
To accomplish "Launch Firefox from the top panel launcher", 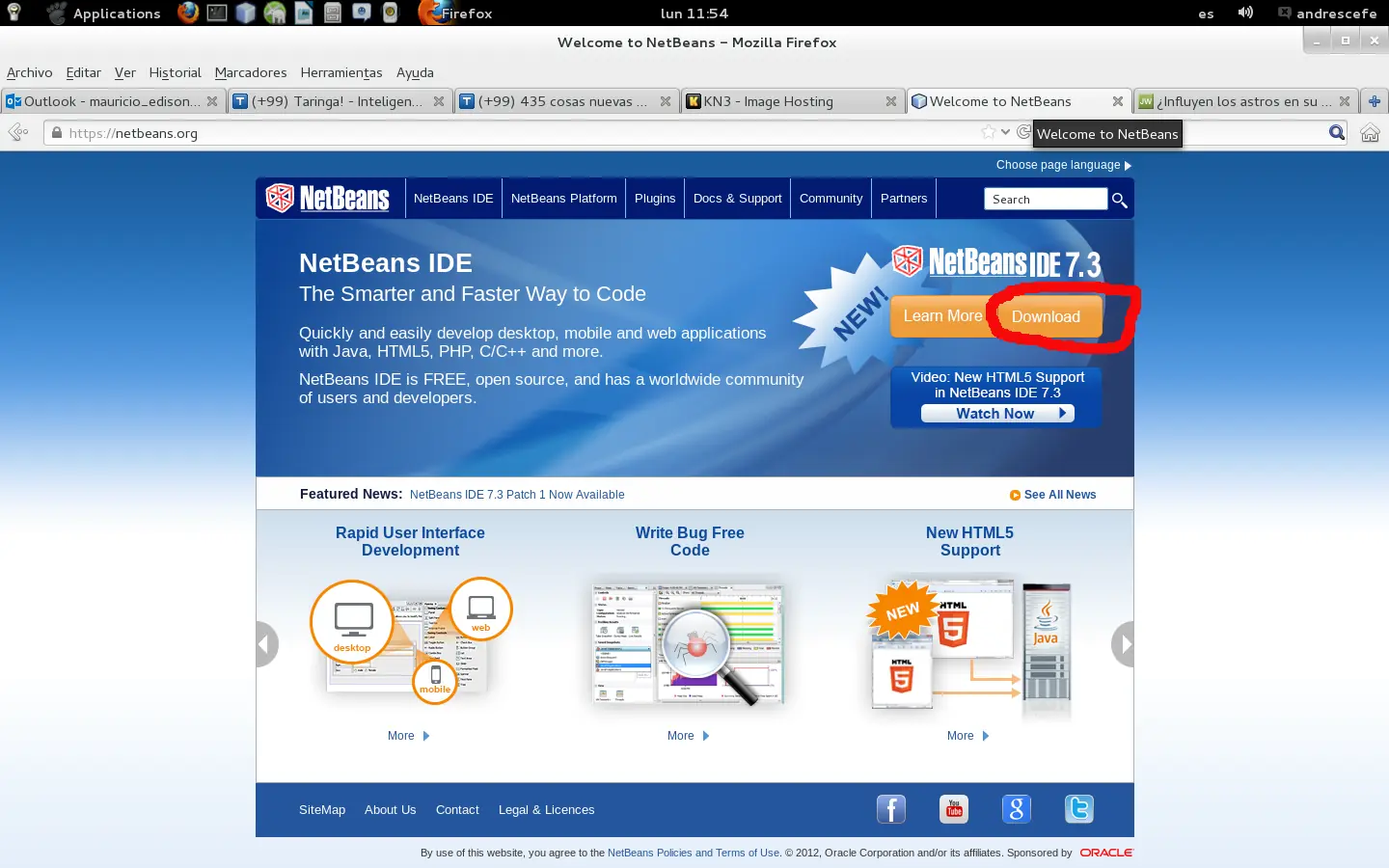I will pyautogui.click(x=188, y=13).
